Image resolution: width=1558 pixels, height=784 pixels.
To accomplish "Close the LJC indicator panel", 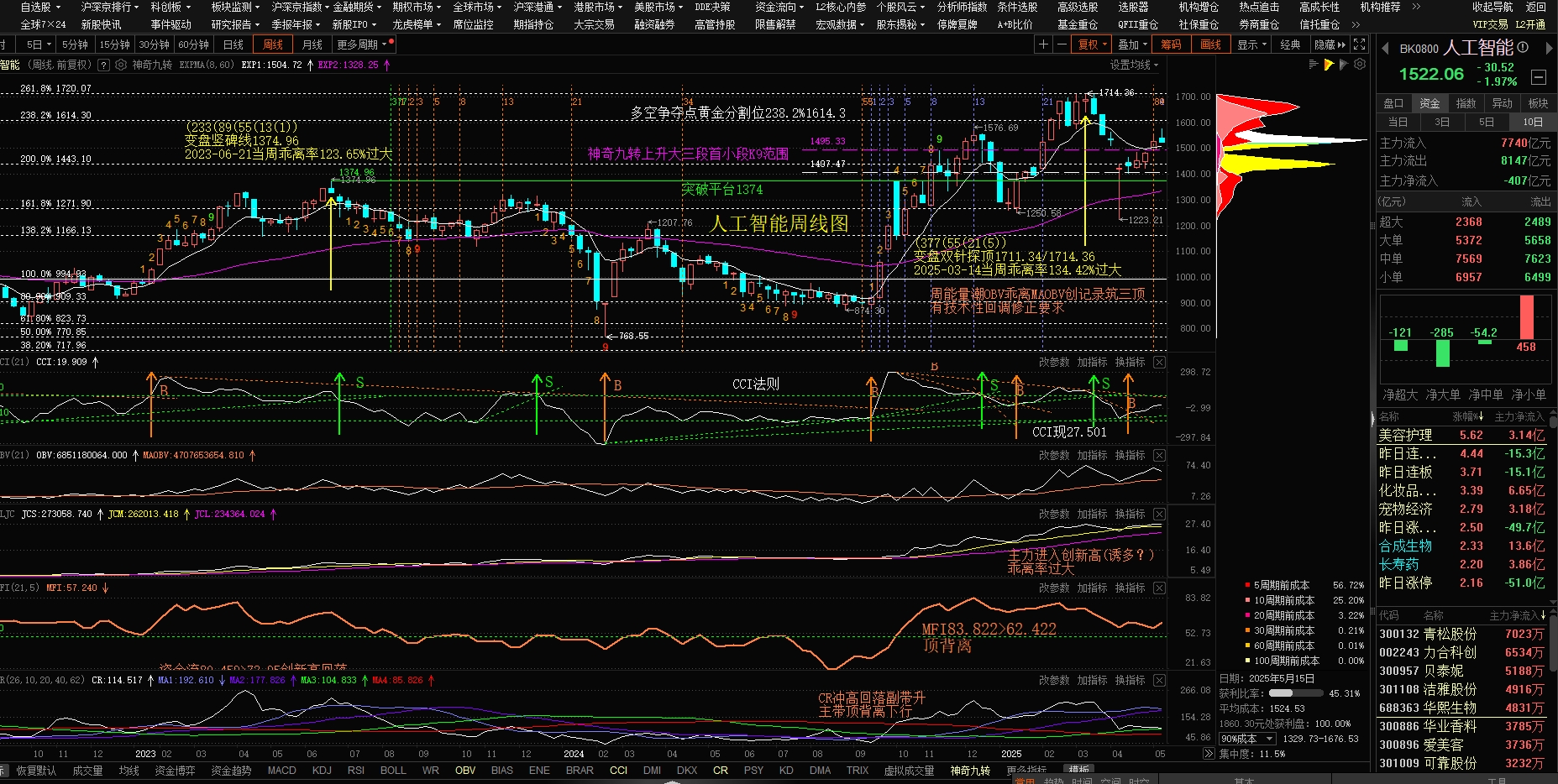I will tap(1159, 514).
